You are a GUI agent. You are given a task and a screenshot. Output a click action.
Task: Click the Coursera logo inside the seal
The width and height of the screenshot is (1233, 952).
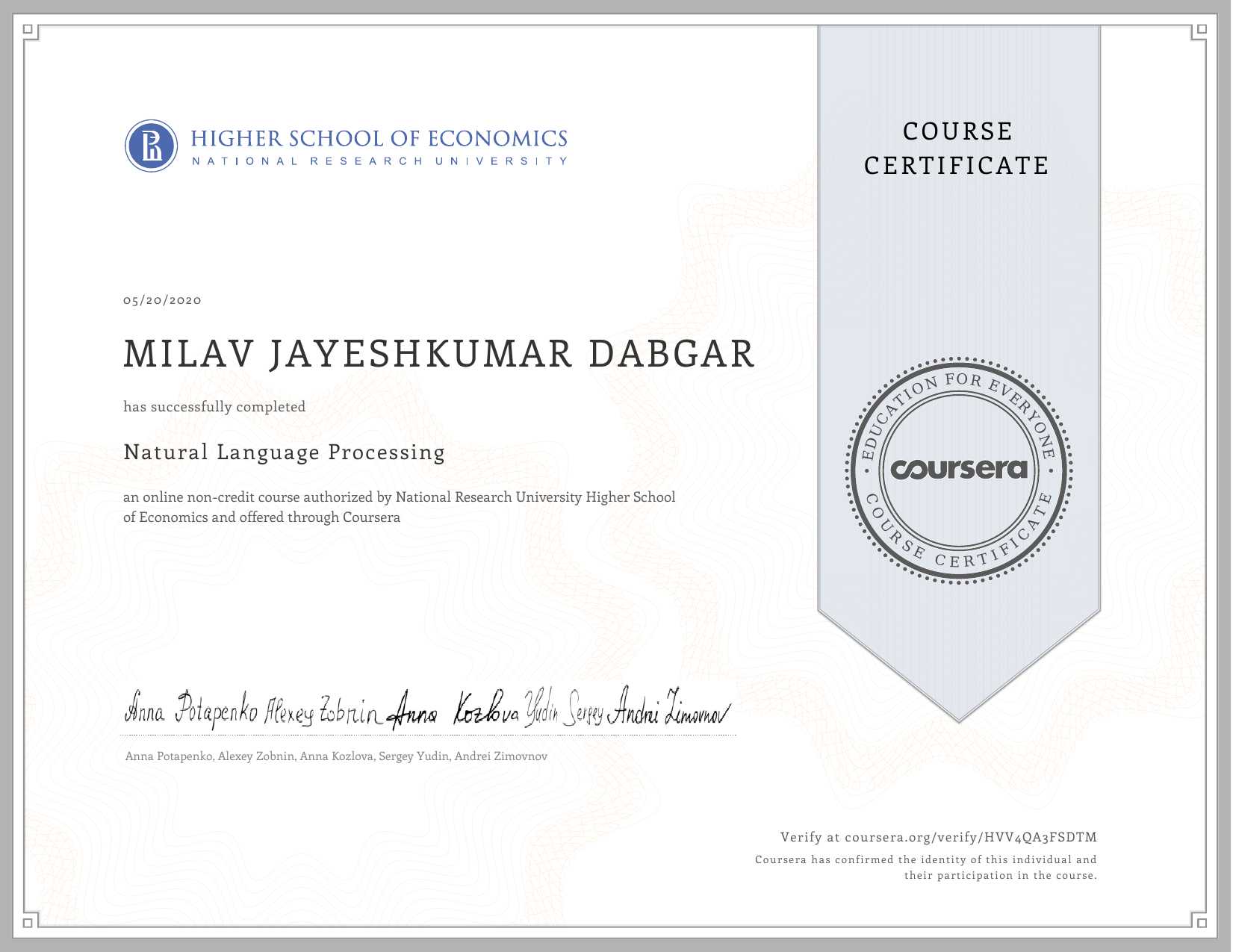click(x=959, y=469)
